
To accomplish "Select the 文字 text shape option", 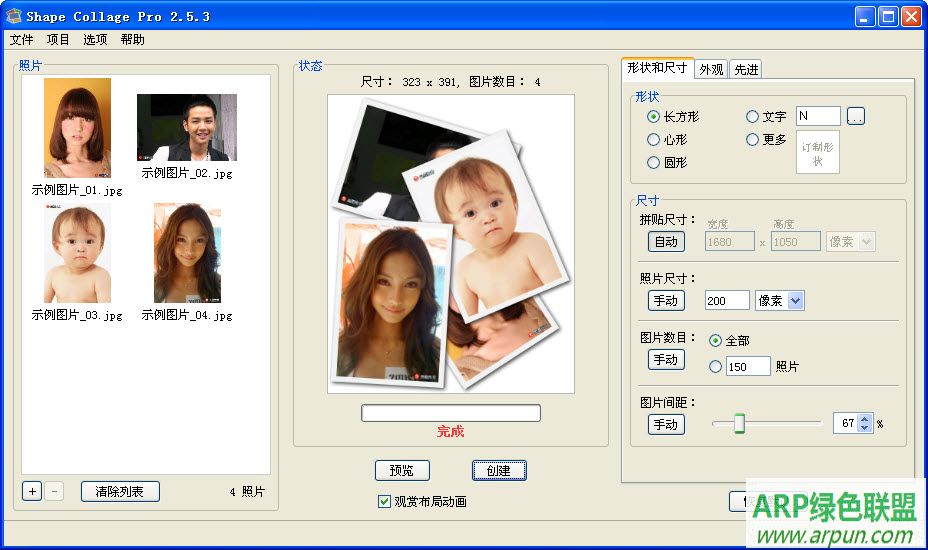I will point(766,117).
